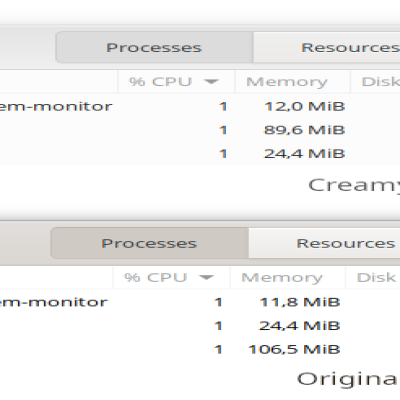The image size is (400, 400).
Task: Select the process row using 89,6 MiB
Action: 200,130
